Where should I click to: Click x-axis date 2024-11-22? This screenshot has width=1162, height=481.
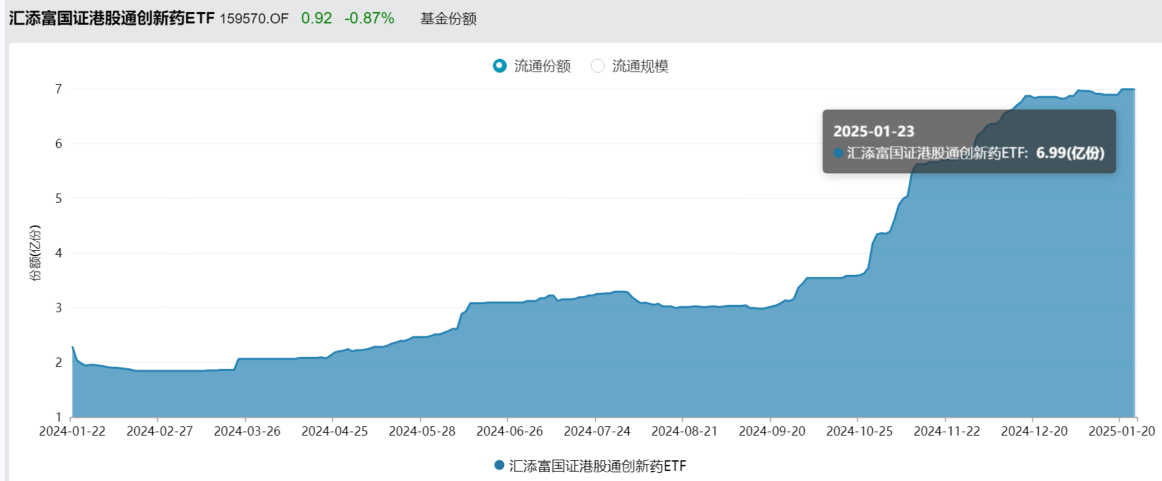pyautogui.click(x=945, y=429)
